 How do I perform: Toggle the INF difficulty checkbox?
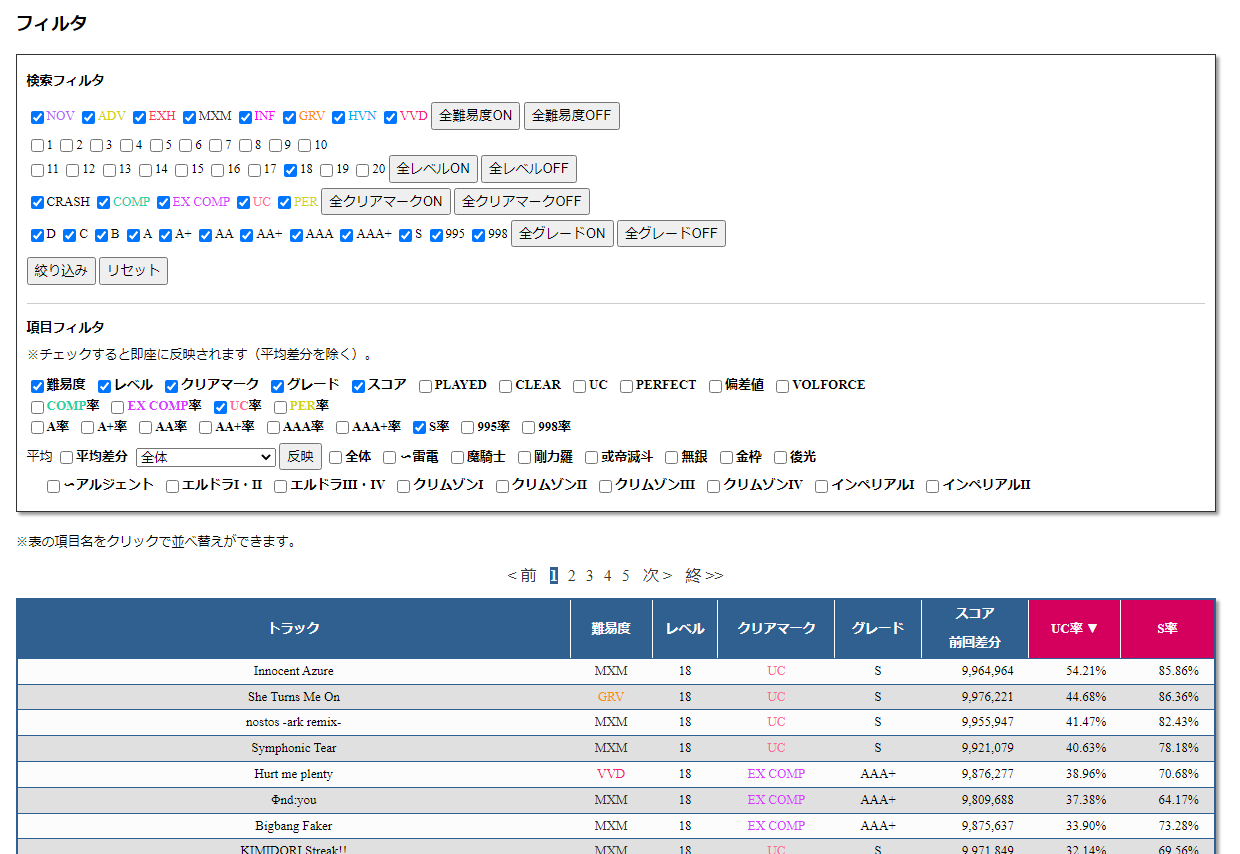click(246, 117)
